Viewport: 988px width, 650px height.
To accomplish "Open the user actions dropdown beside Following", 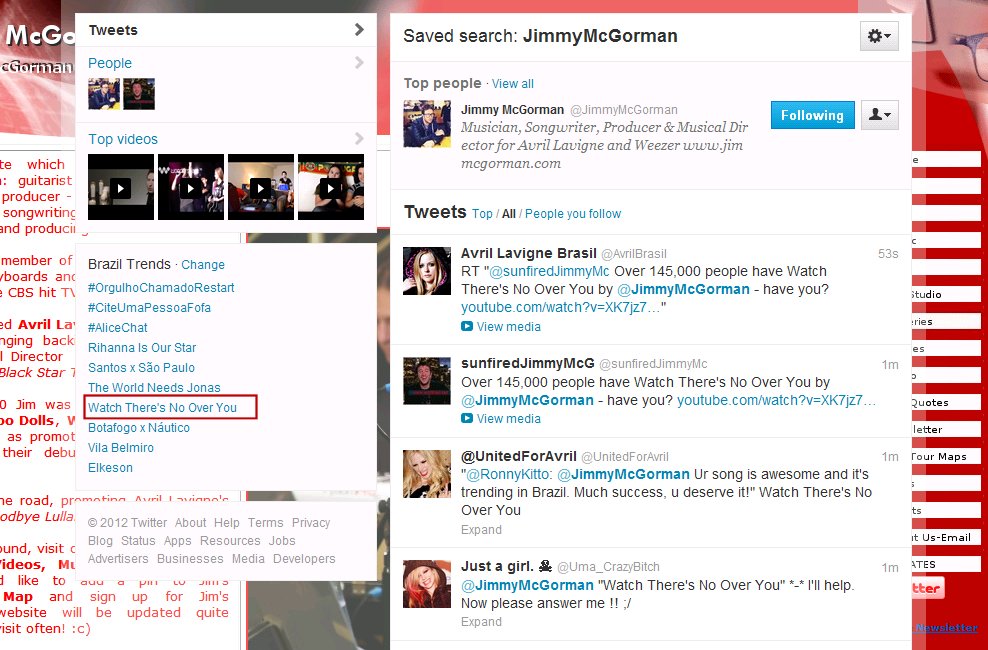I will [x=880, y=115].
